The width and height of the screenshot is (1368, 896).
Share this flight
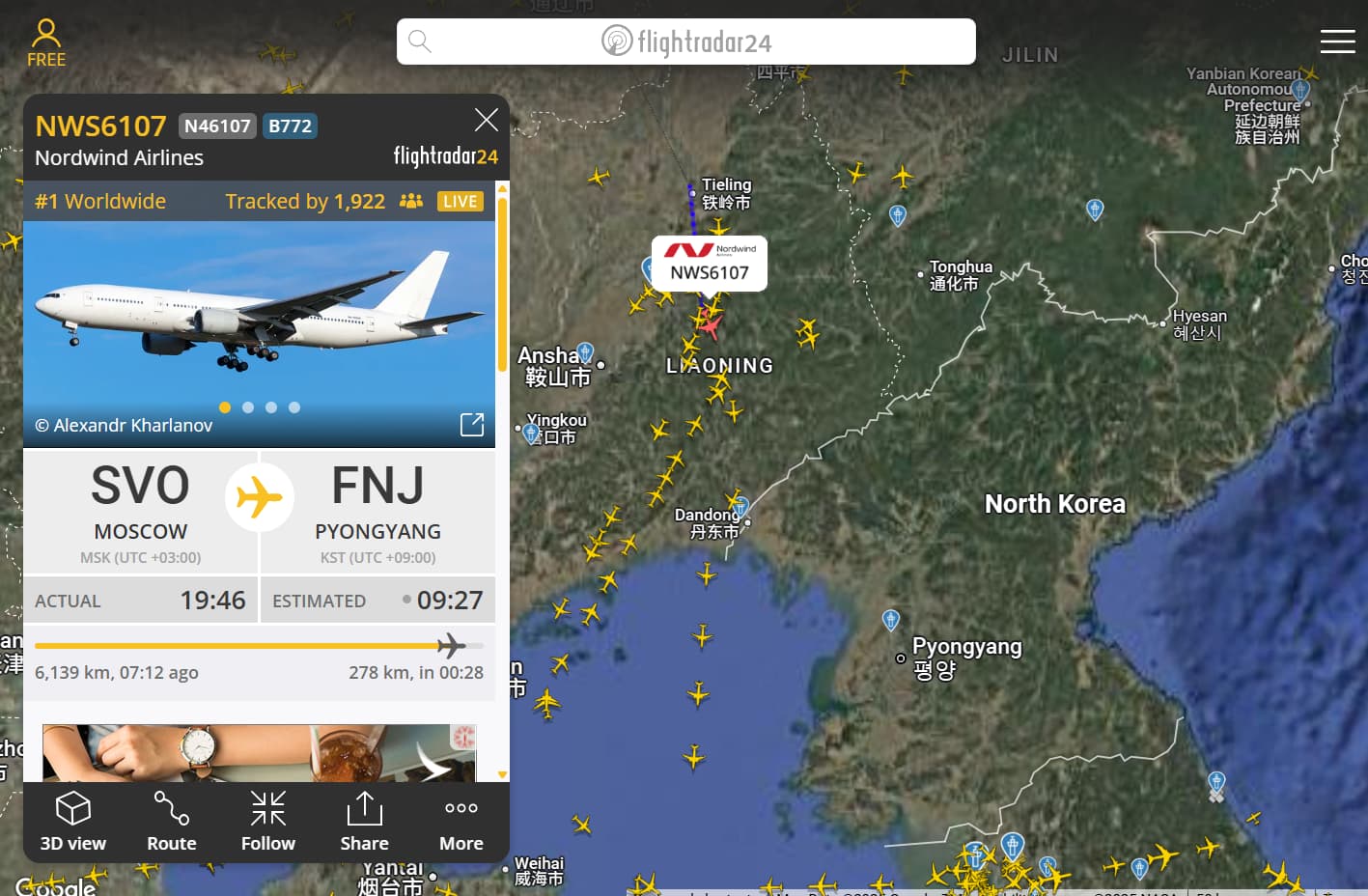click(365, 822)
